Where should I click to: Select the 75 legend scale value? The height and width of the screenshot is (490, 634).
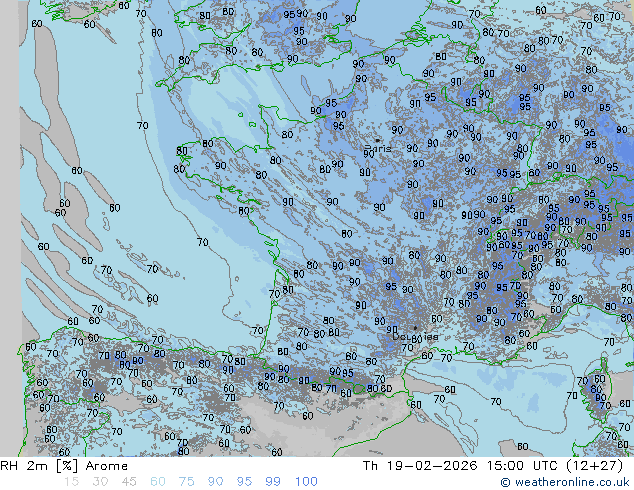[186, 482]
